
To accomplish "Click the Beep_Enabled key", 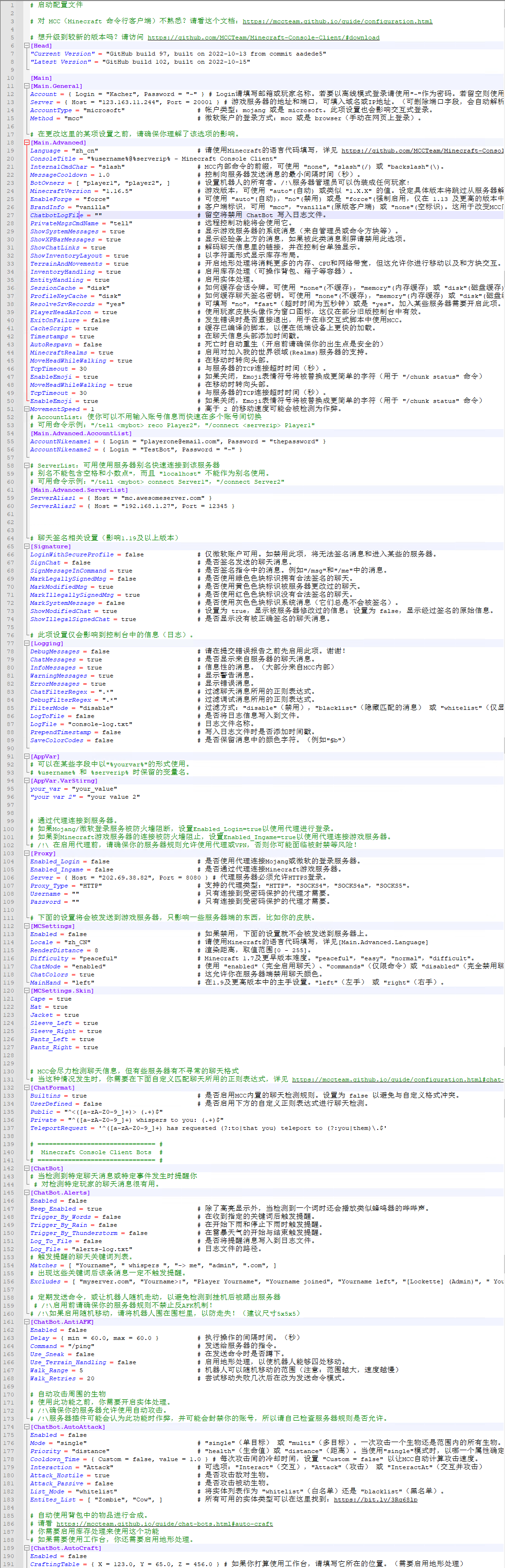I will click(x=53, y=1209).
